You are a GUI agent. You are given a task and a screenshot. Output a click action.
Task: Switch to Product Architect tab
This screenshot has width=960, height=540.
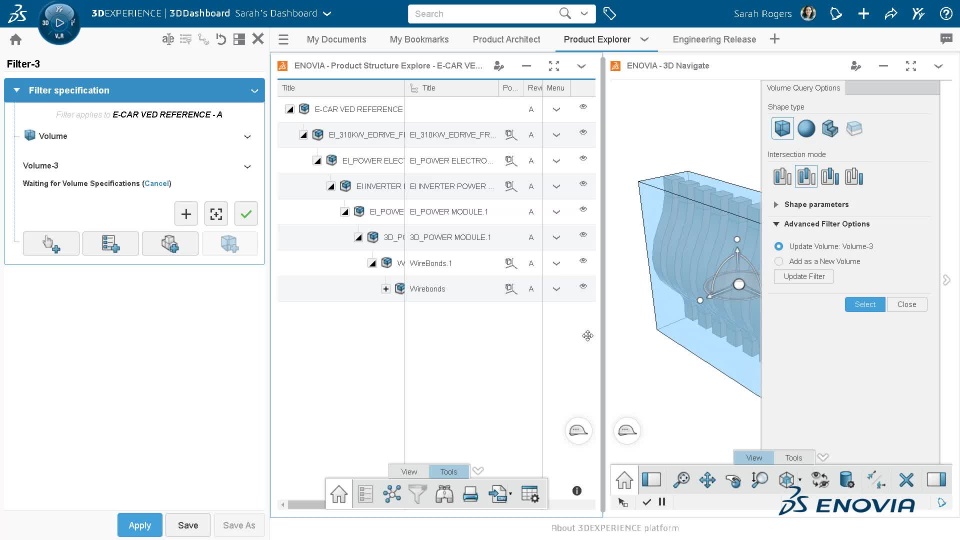click(506, 39)
